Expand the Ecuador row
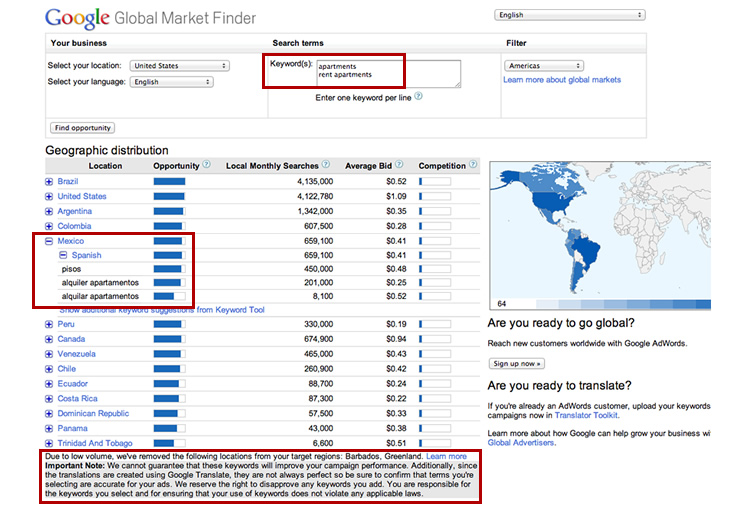 [x=49, y=384]
